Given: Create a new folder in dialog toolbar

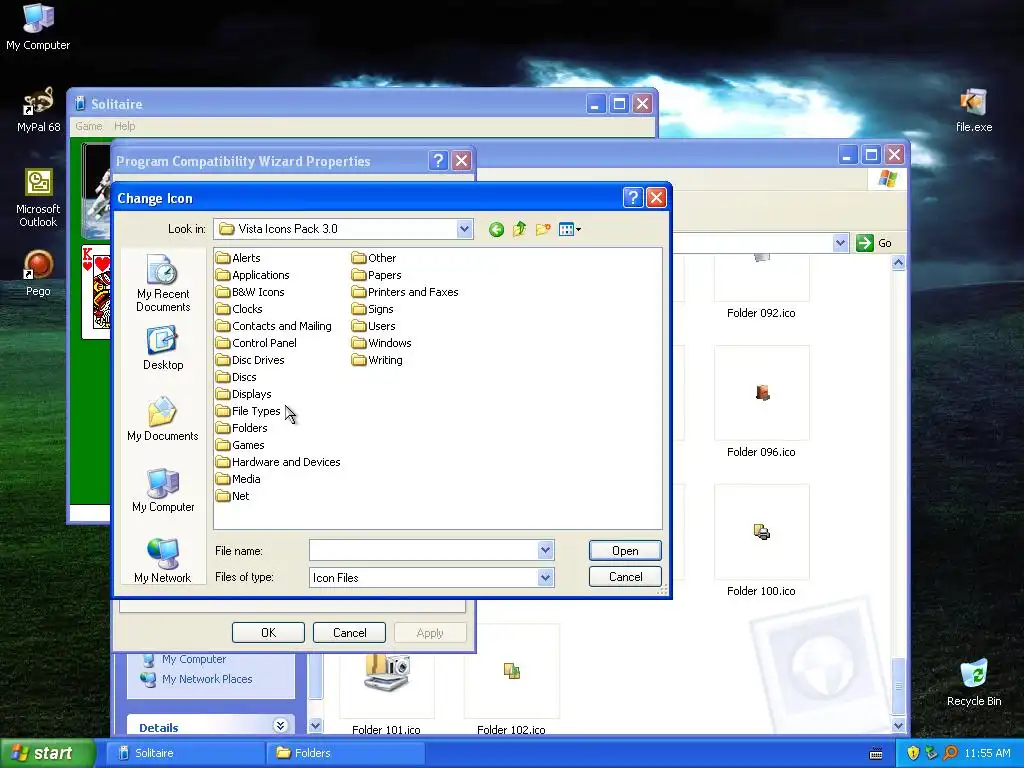Looking at the screenshot, I should point(543,229).
